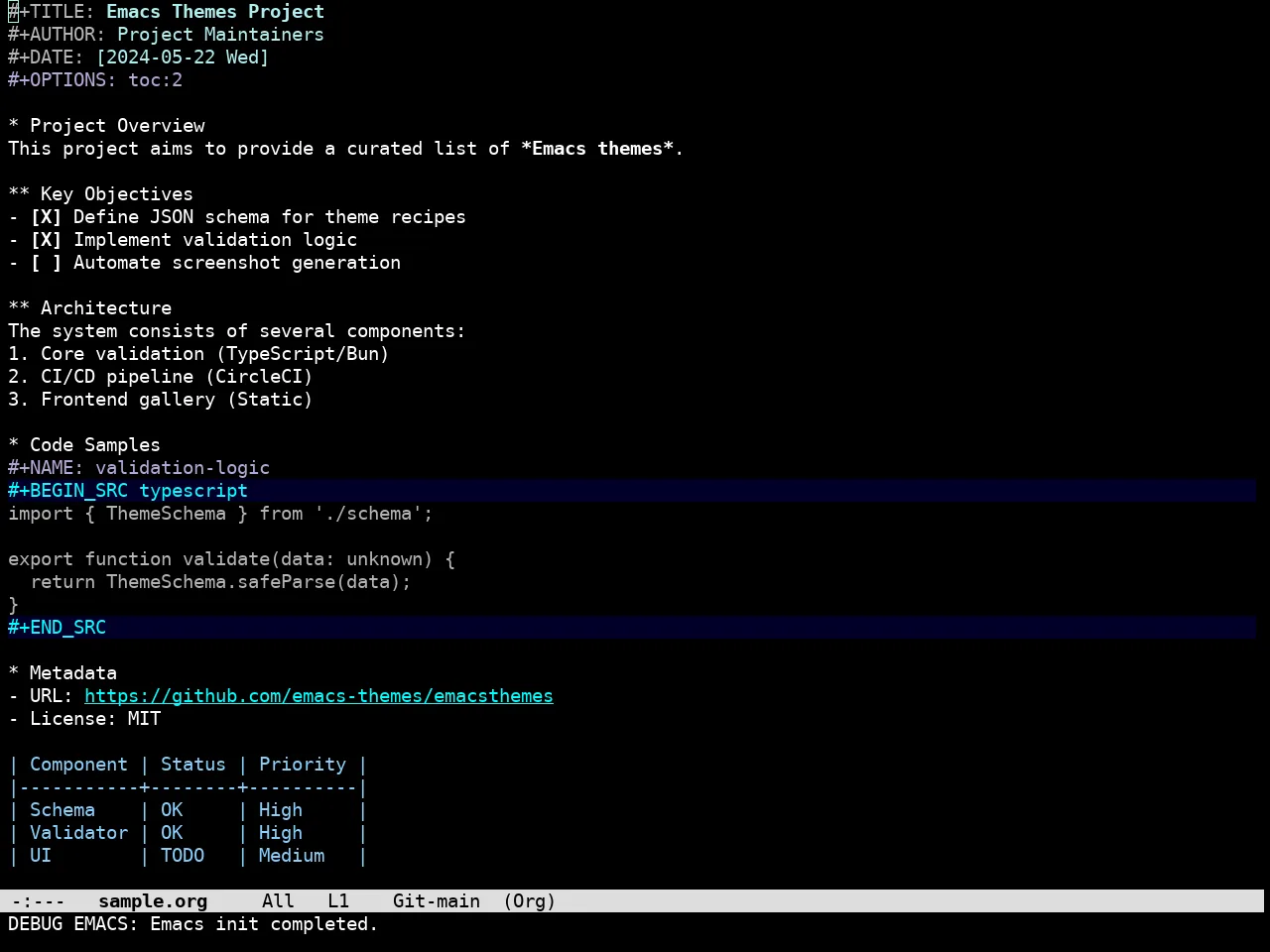The width and height of the screenshot is (1270, 952).
Task: Click the #+END_SRC line
Action: click(x=632, y=628)
